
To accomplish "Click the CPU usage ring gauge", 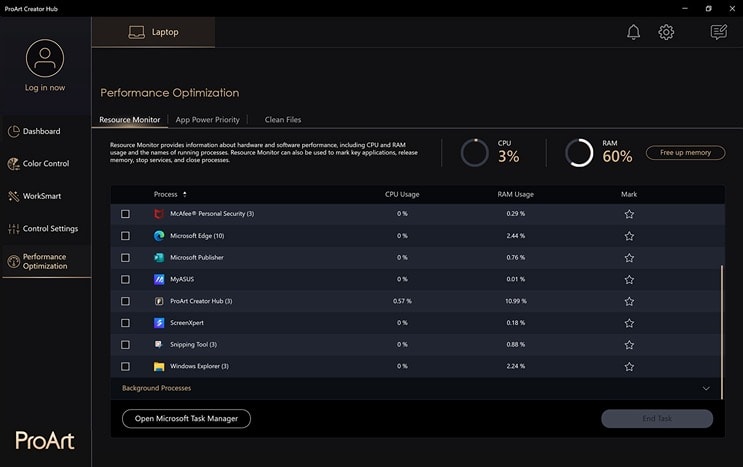I will point(474,153).
